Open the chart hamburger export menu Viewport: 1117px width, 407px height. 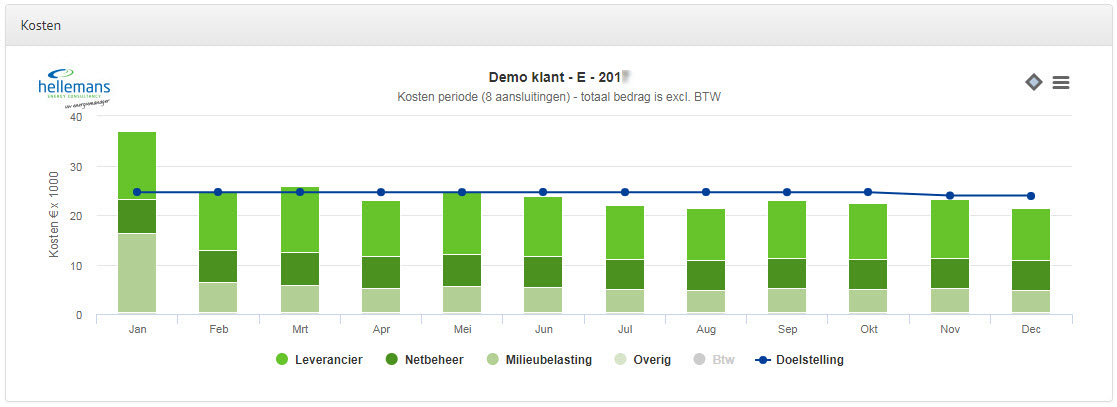(x=1061, y=83)
